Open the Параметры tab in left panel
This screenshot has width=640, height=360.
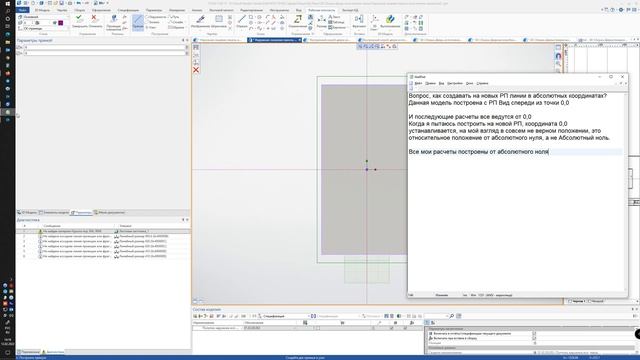coord(81,213)
